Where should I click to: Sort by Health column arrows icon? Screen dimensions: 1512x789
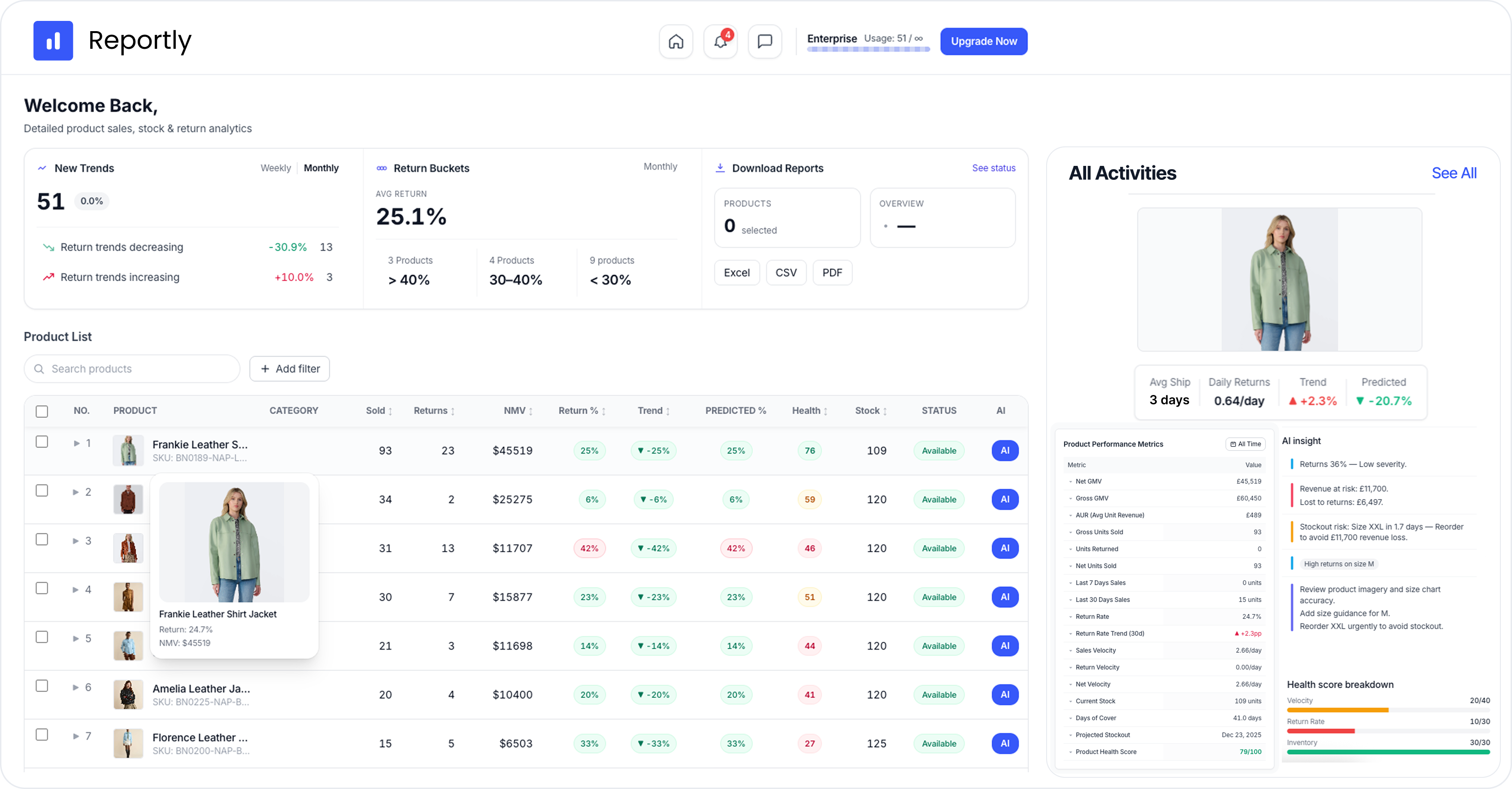point(825,411)
